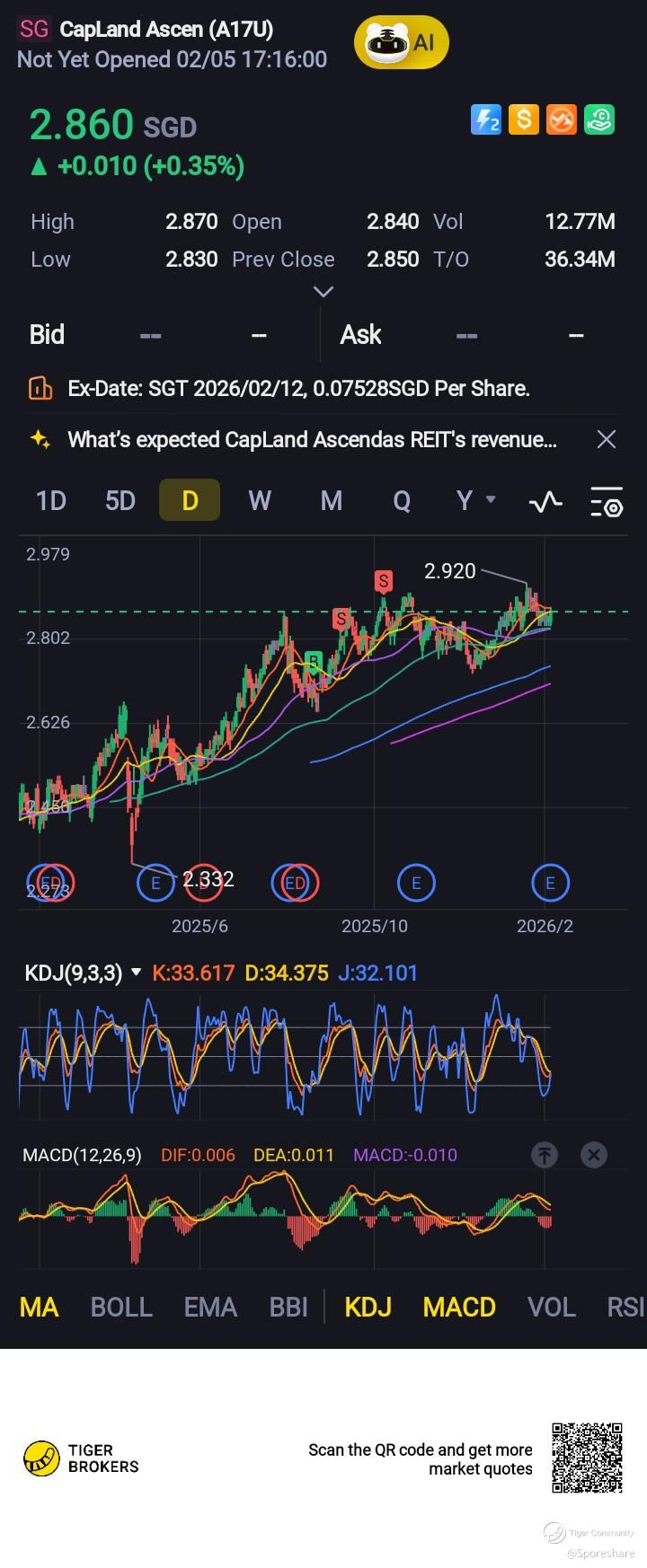The height and width of the screenshot is (1568, 647).
Task: Dismiss the AI revenue question banner
Action: (x=607, y=439)
